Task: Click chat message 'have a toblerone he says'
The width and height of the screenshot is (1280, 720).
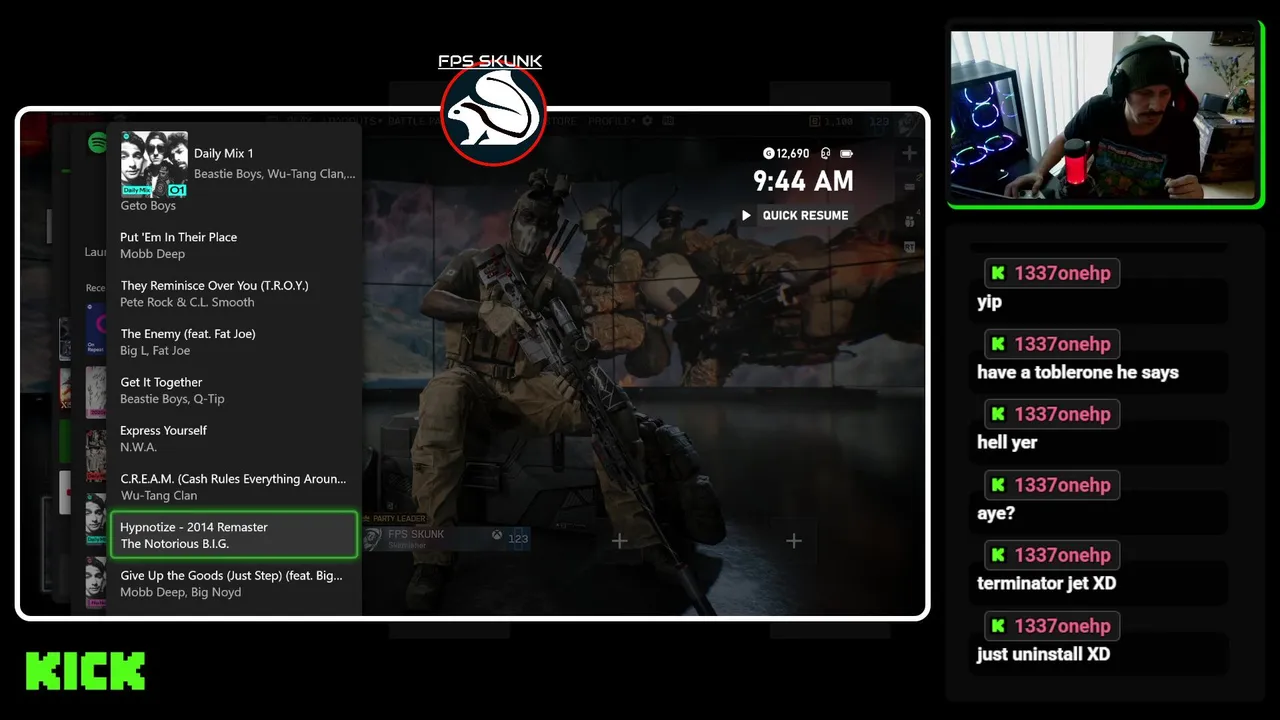Action: tap(1078, 372)
